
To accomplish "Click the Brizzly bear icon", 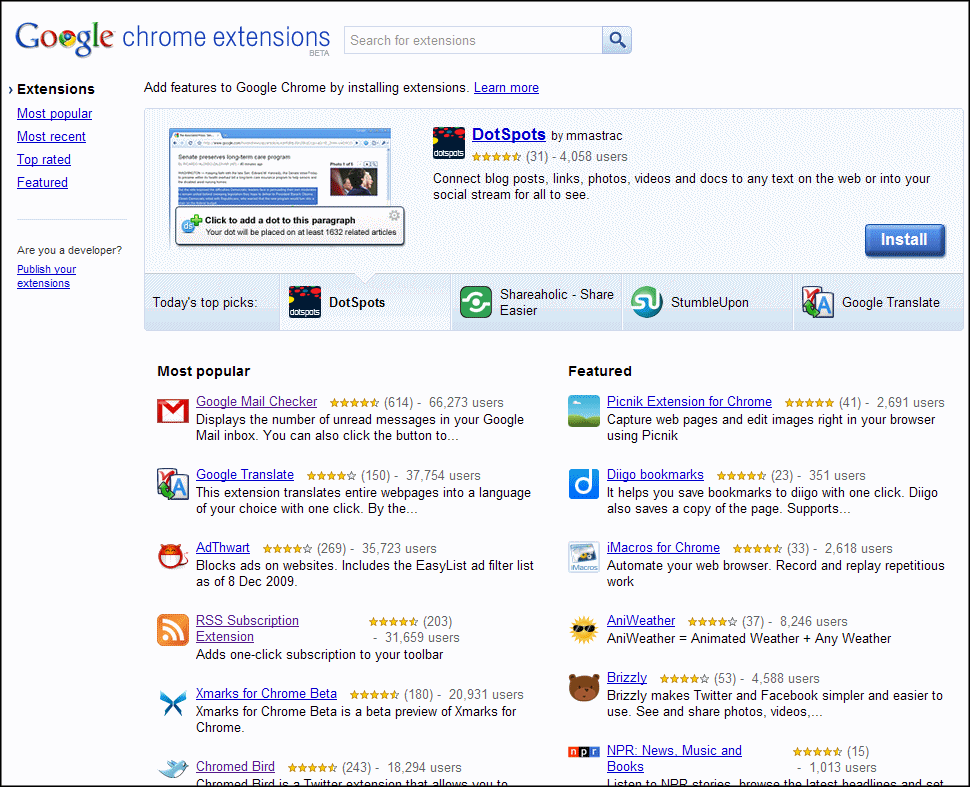I will pos(584,687).
